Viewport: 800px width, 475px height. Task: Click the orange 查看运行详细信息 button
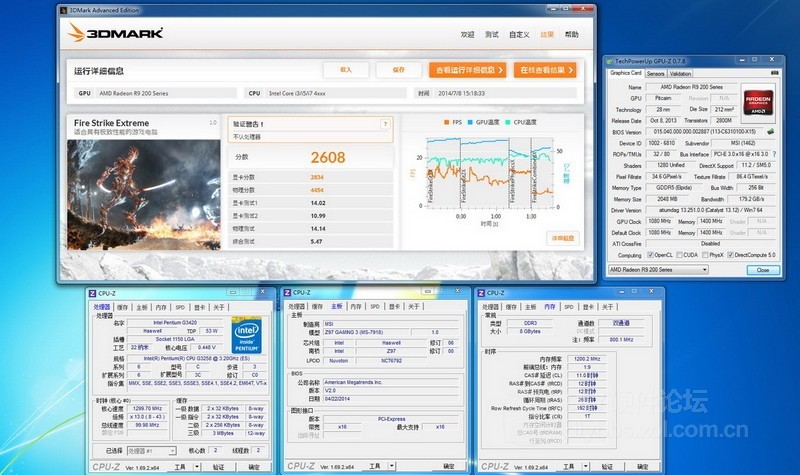click(467, 70)
